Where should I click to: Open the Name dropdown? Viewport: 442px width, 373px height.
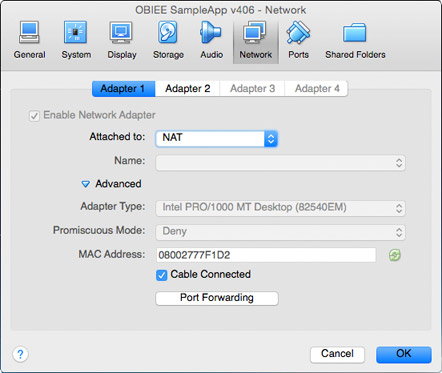[280, 163]
